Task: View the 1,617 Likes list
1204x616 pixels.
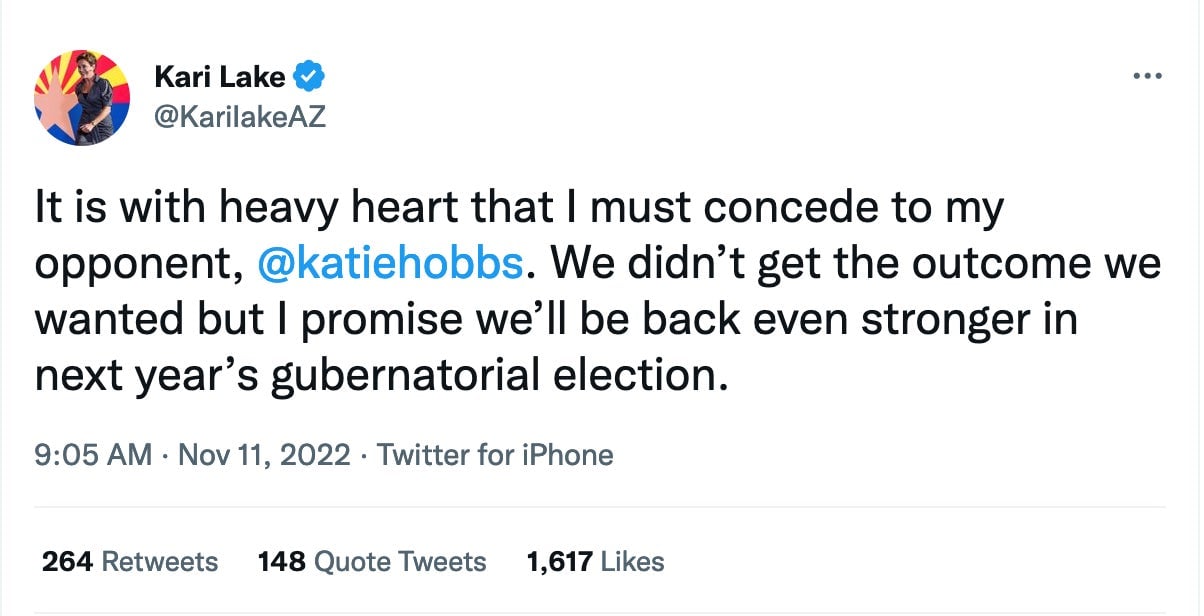Action: coord(595,562)
